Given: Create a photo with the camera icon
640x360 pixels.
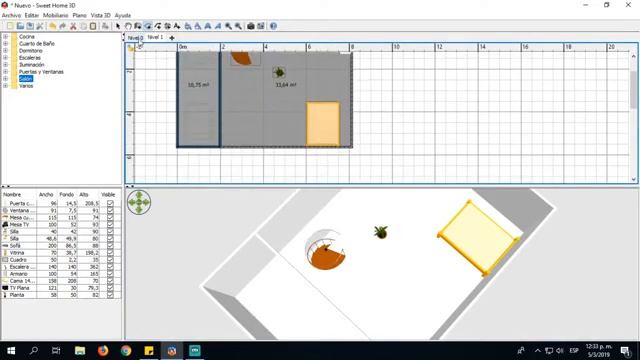Looking at the screenshot, I should [251, 26].
